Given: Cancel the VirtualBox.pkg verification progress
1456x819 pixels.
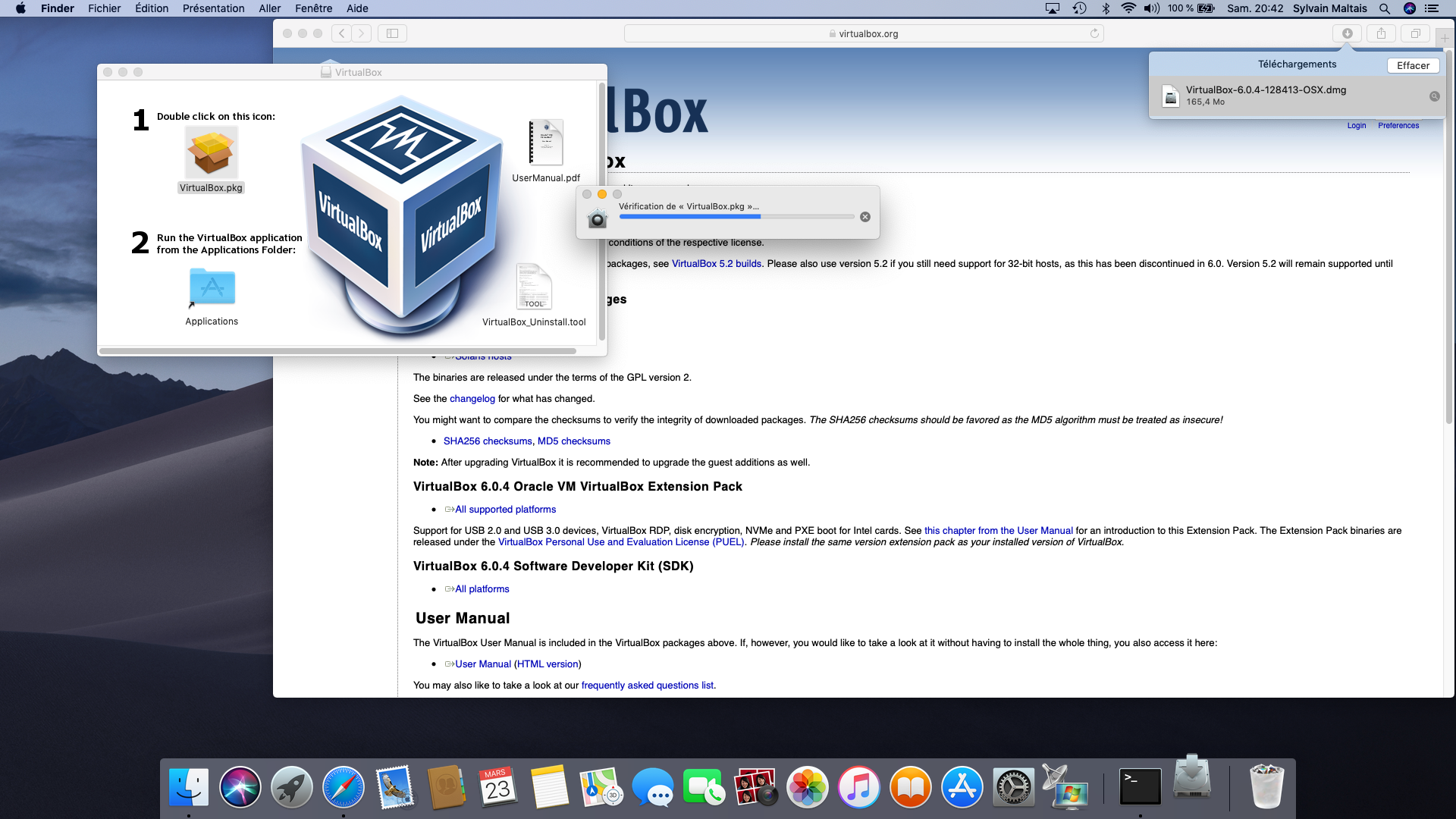Looking at the screenshot, I should [865, 217].
